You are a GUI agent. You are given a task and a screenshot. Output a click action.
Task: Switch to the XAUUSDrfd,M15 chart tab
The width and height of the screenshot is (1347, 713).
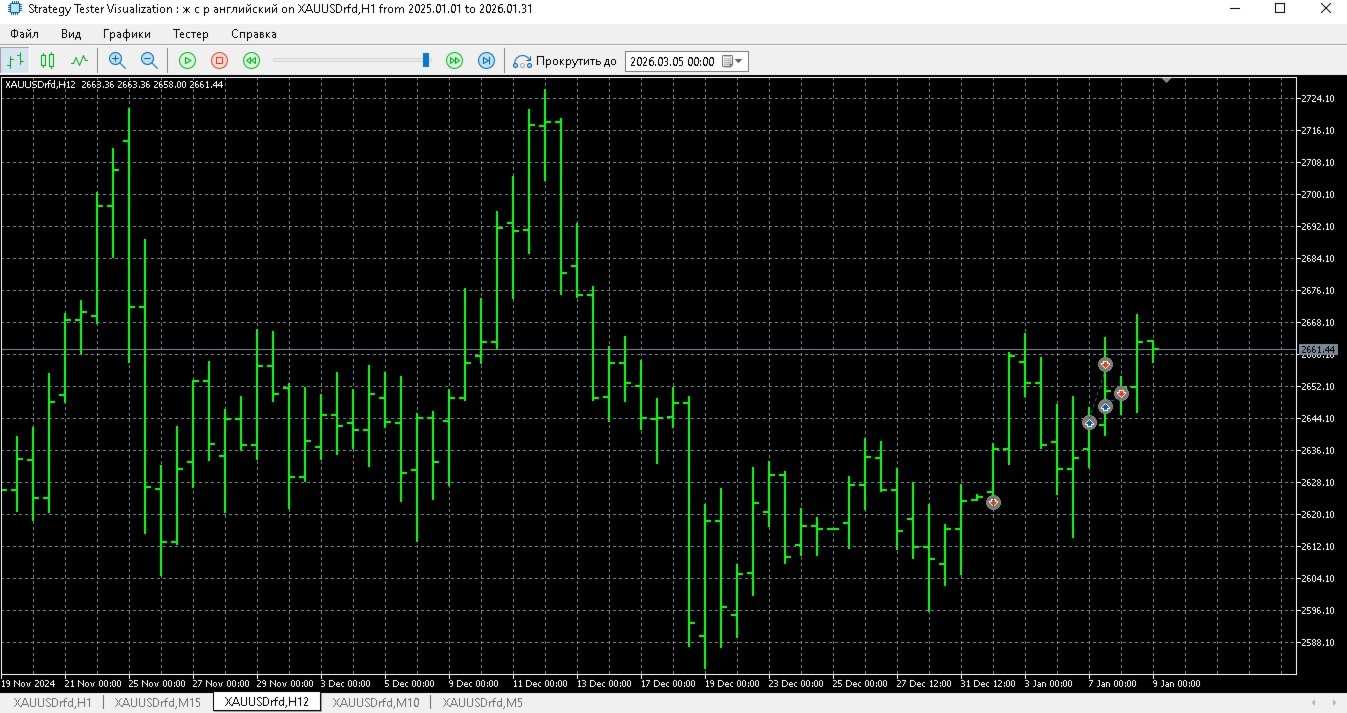(158, 703)
